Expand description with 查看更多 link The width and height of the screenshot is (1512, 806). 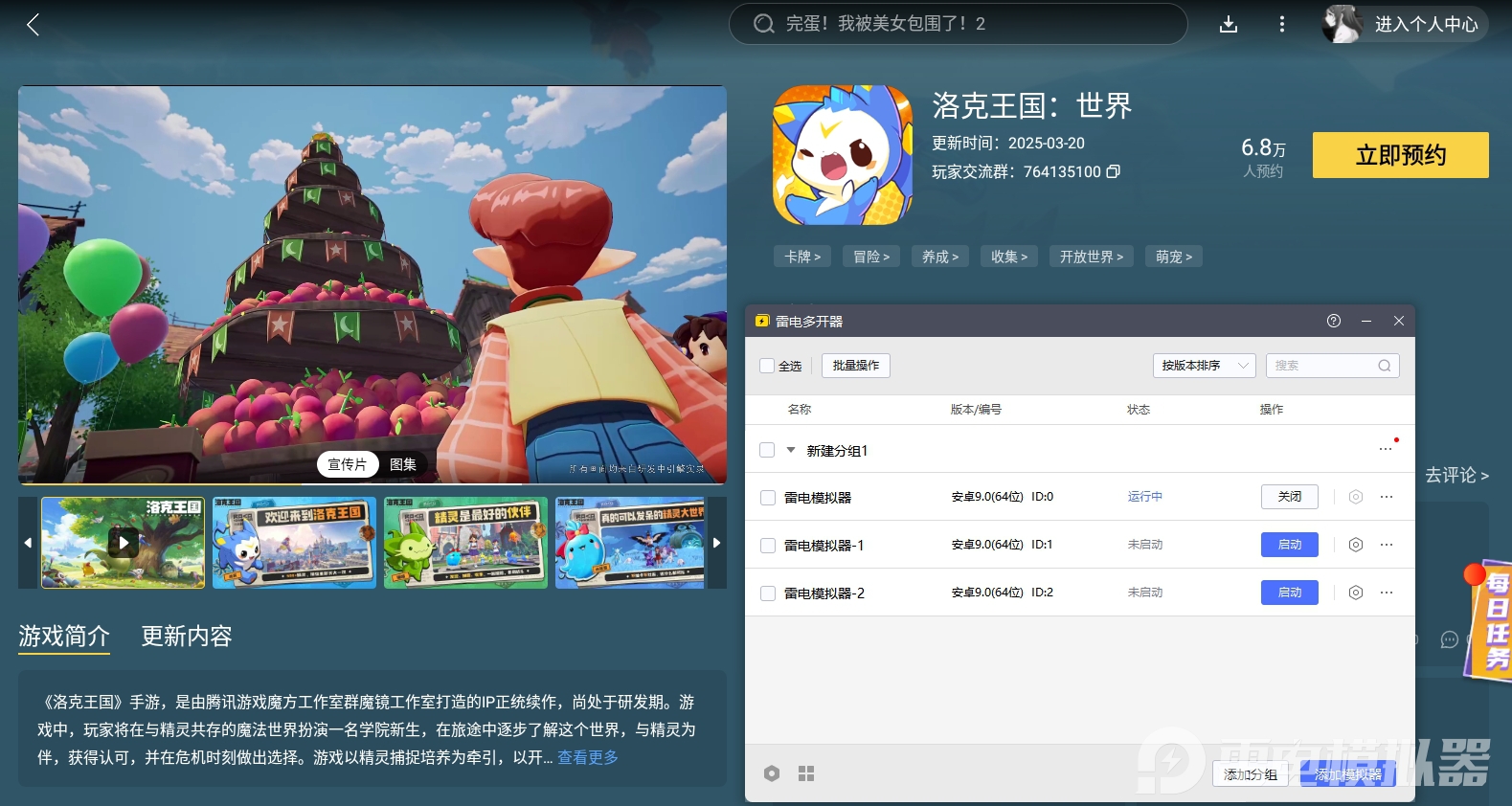coord(588,757)
